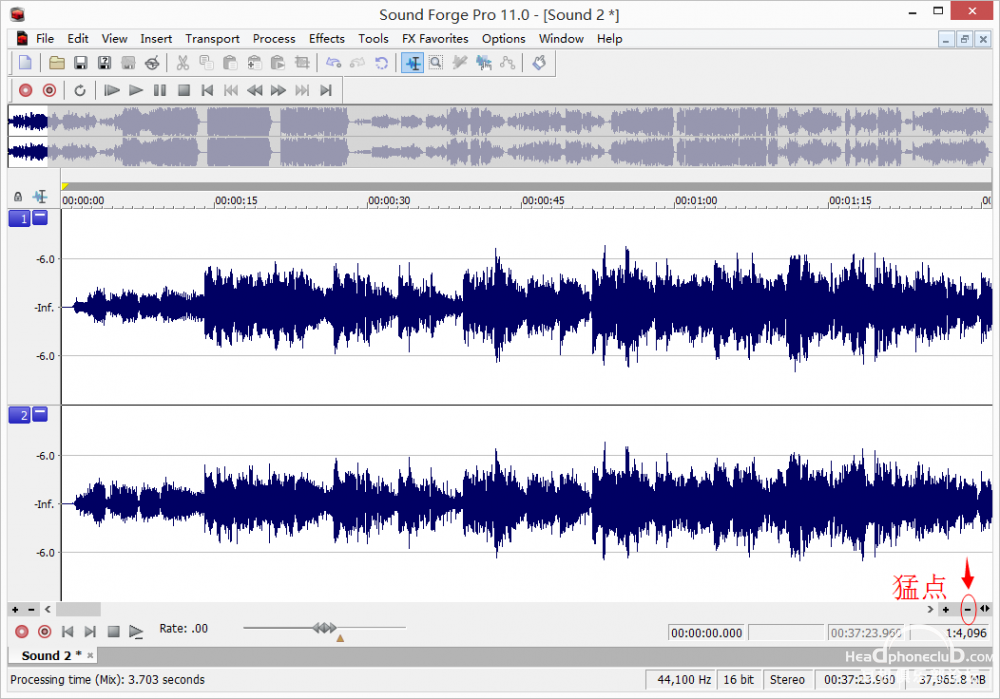
Task: Click the overview waveform bar at top
Action: point(499,136)
